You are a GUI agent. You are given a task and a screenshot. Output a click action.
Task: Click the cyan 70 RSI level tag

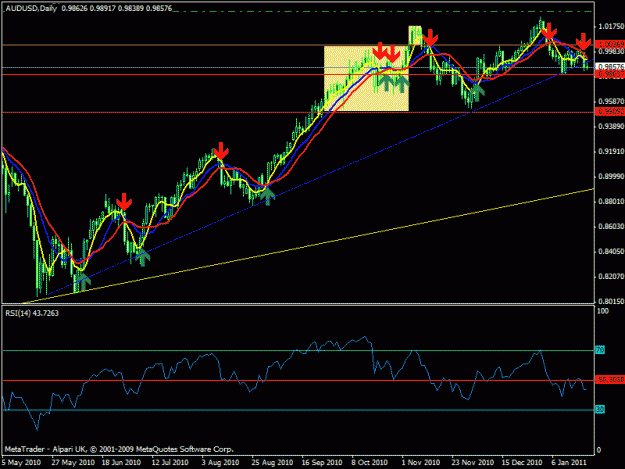click(600, 350)
